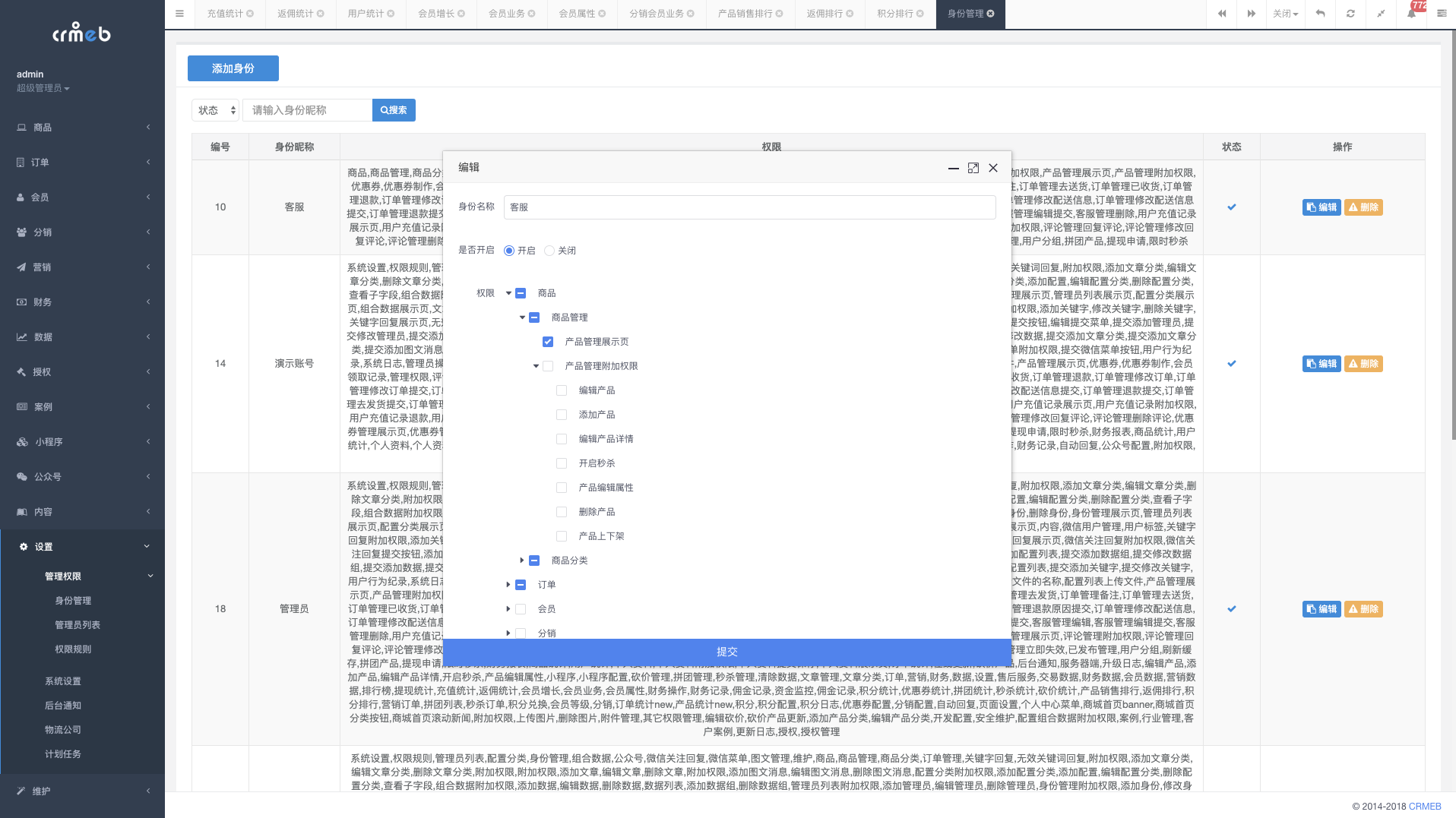Check the 添加产品 permission checkbox

point(562,414)
